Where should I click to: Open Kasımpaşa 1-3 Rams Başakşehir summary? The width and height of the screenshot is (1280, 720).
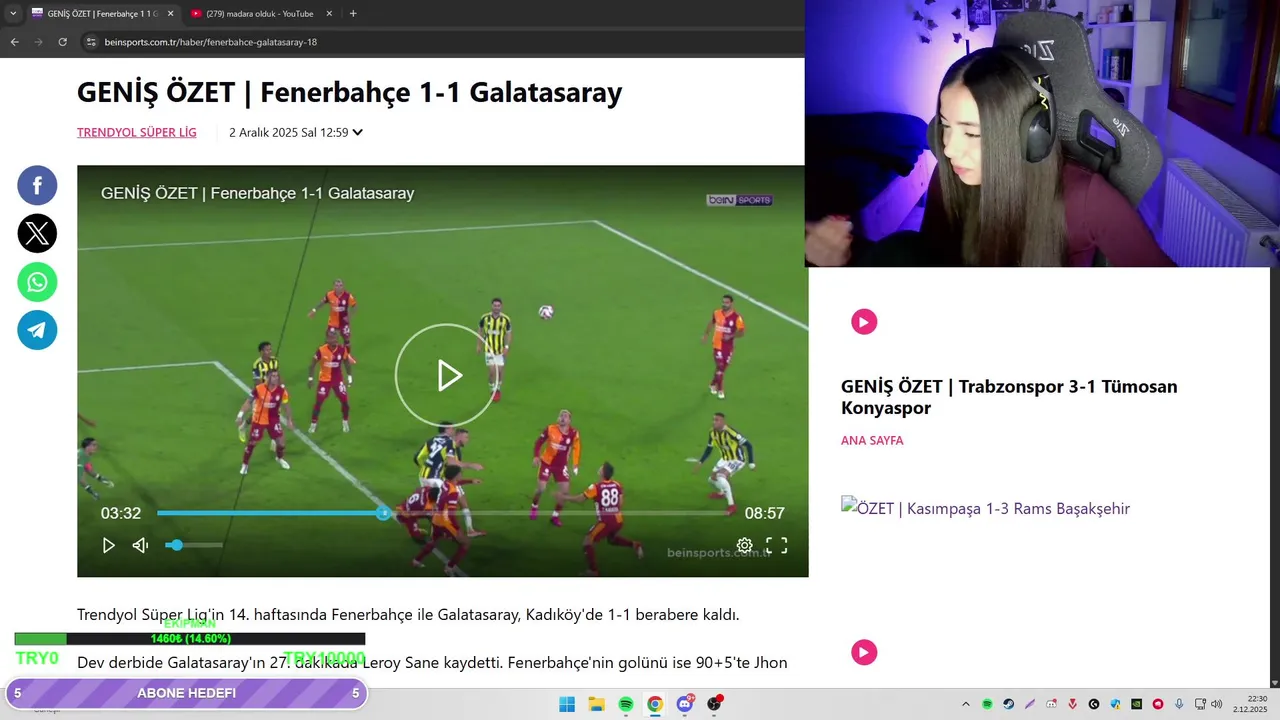985,508
